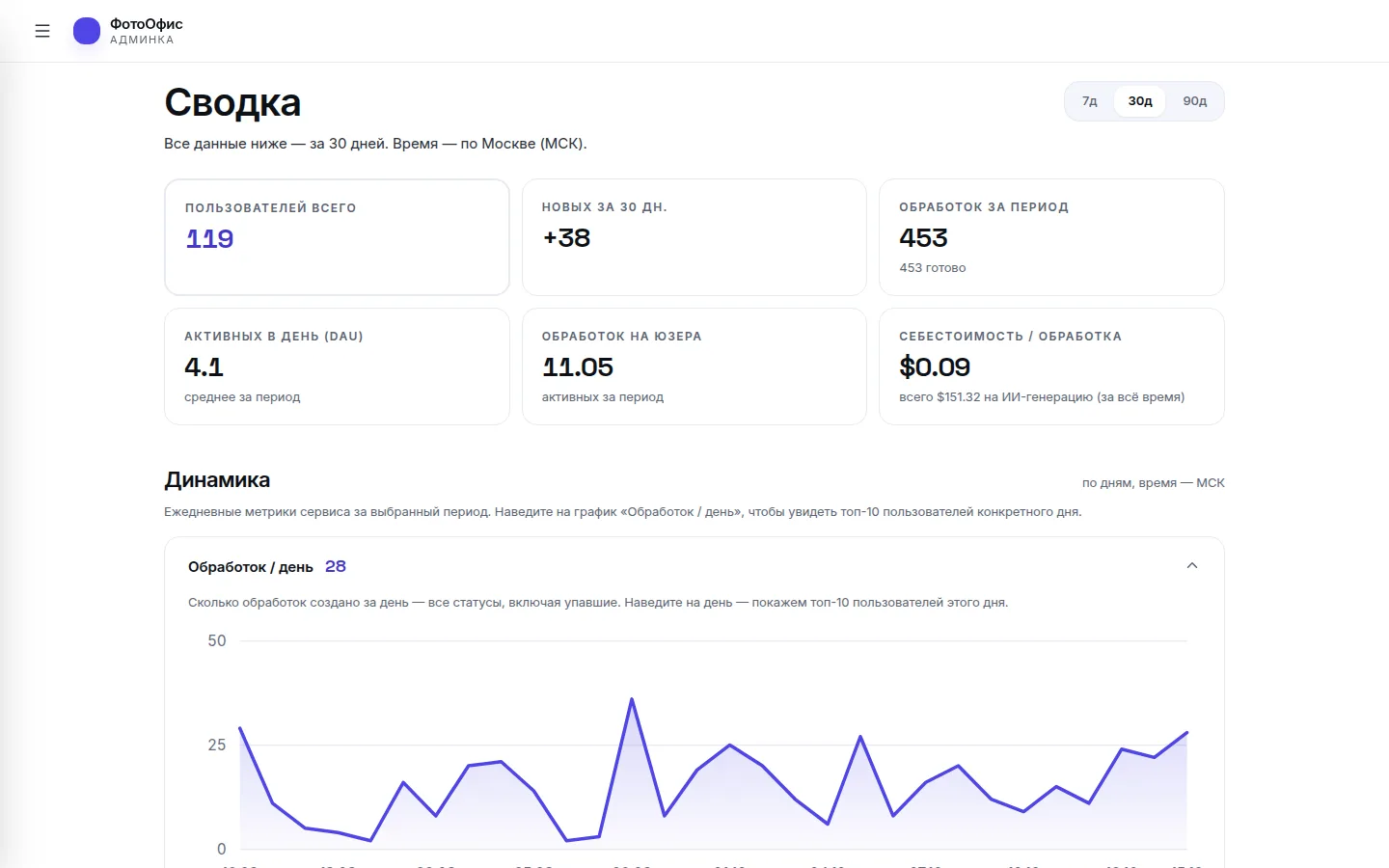Click the ФотоОфис brand title

[x=147, y=24]
